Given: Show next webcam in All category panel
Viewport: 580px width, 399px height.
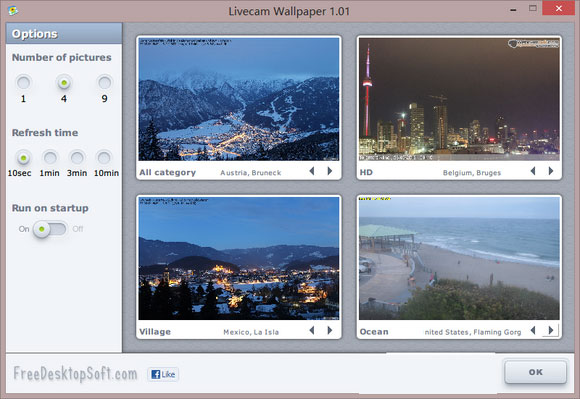Looking at the screenshot, I should [x=330, y=171].
